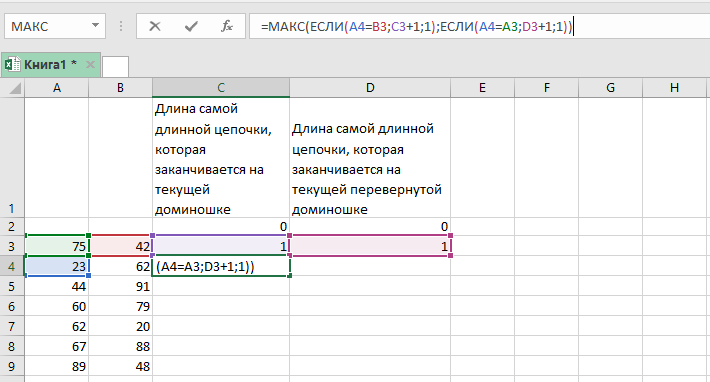The height and width of the screenshot is (382, 710).
Task: Open Name Box dropdown arrow
Action: [x=95, y=26]
